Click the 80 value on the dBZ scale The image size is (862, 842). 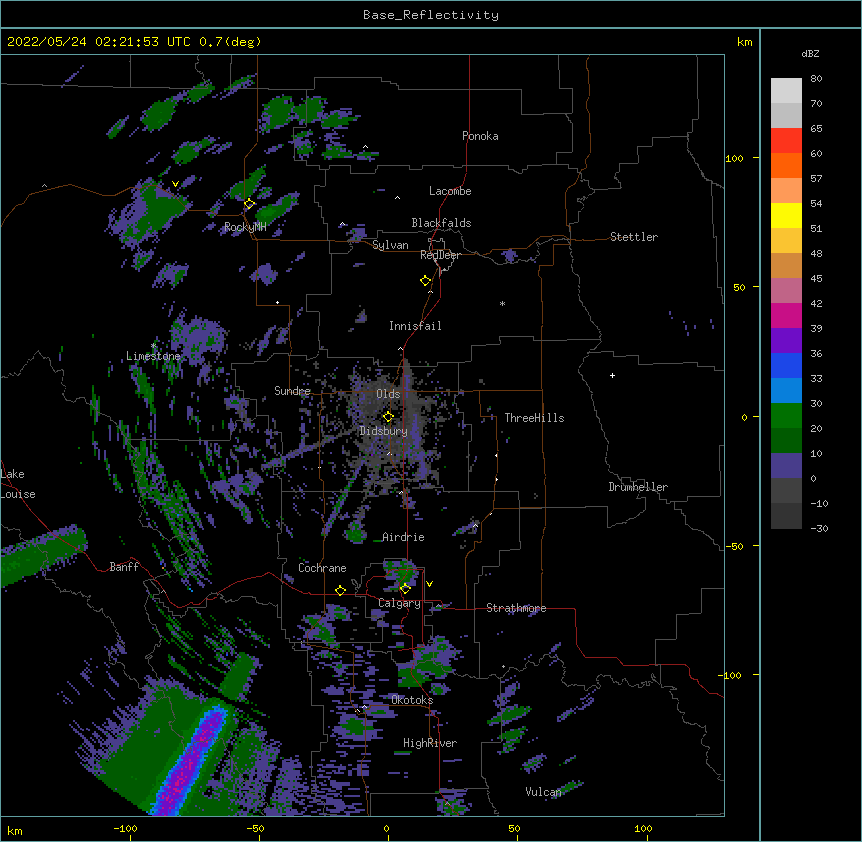(x=816, y=79)
